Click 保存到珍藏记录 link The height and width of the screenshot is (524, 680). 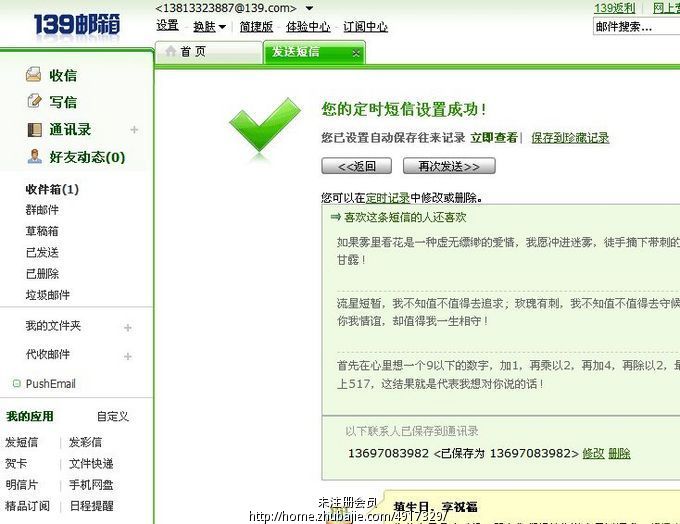click(570, 138)
